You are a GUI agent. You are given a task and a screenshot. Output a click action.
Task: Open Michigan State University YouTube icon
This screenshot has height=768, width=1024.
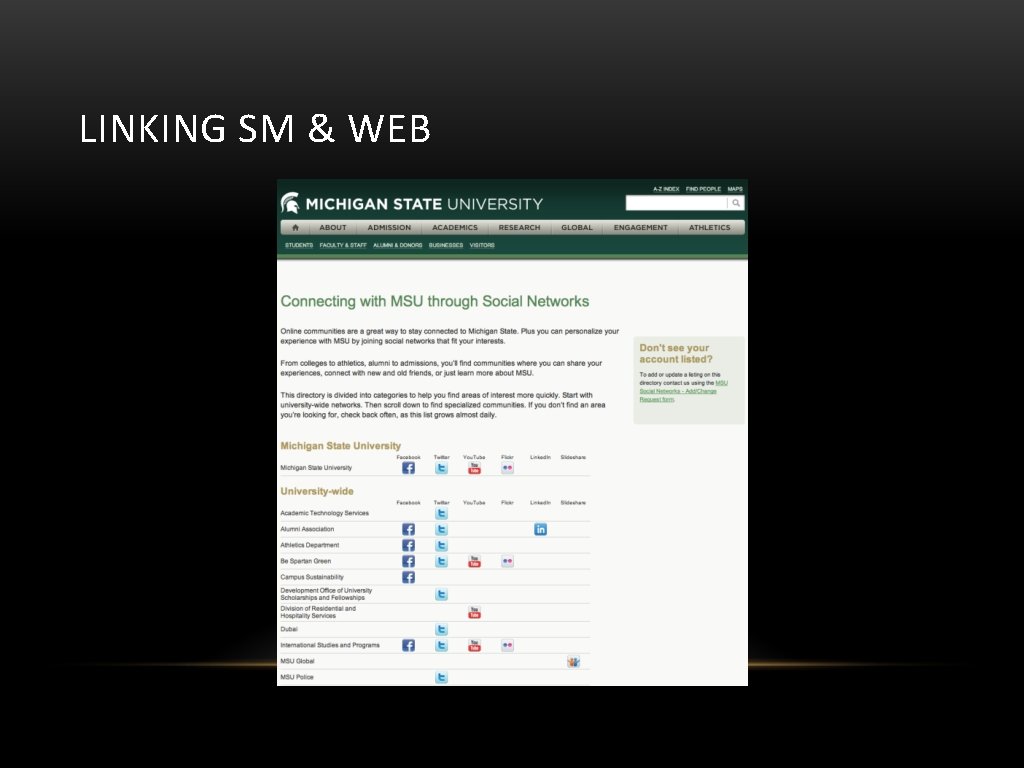(475, 468)
